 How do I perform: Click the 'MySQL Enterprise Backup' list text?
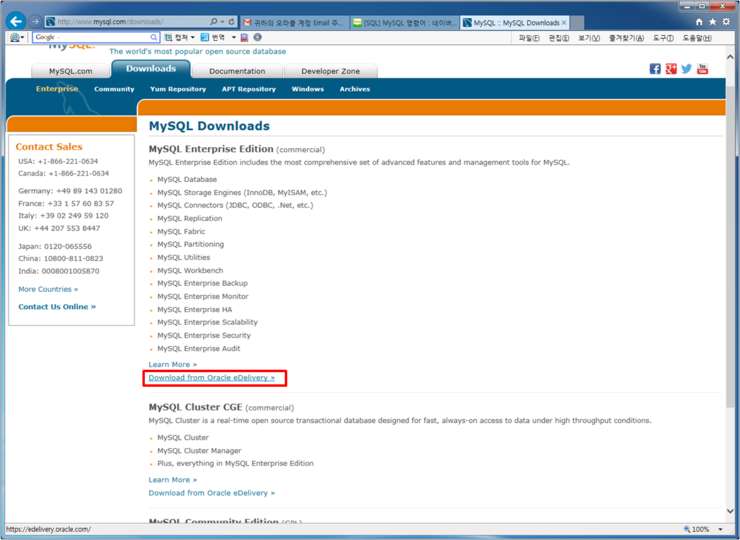(x=202, y=283)
